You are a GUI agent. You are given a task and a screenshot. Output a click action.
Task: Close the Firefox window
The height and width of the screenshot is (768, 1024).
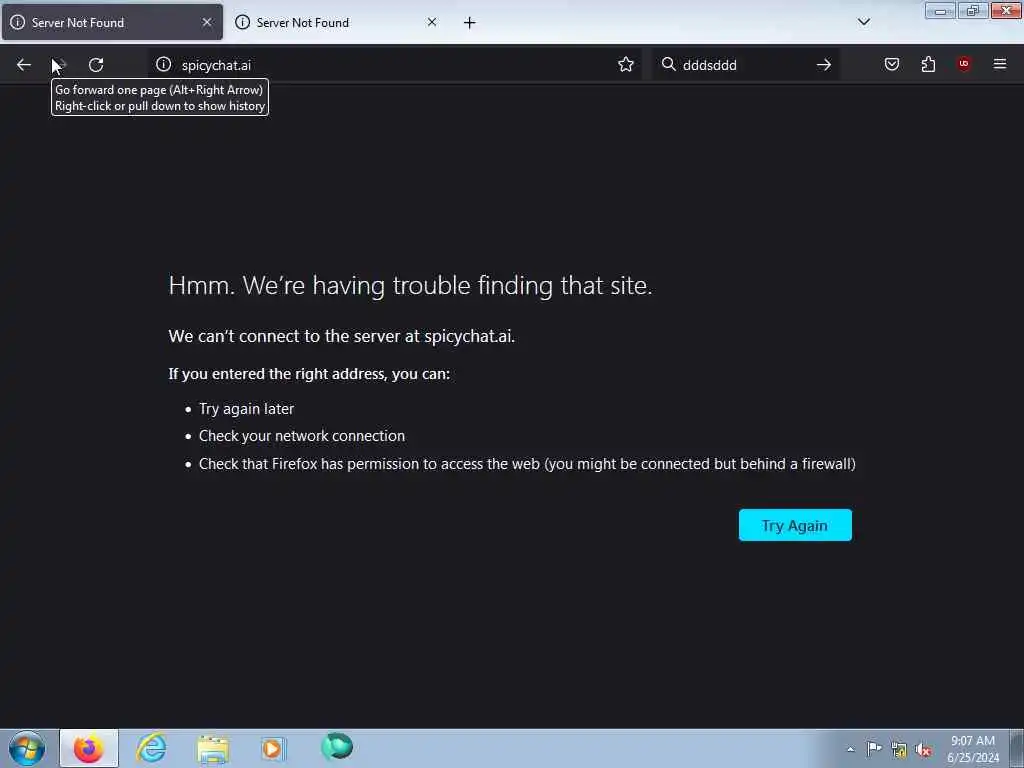(x=1006, y=10)
